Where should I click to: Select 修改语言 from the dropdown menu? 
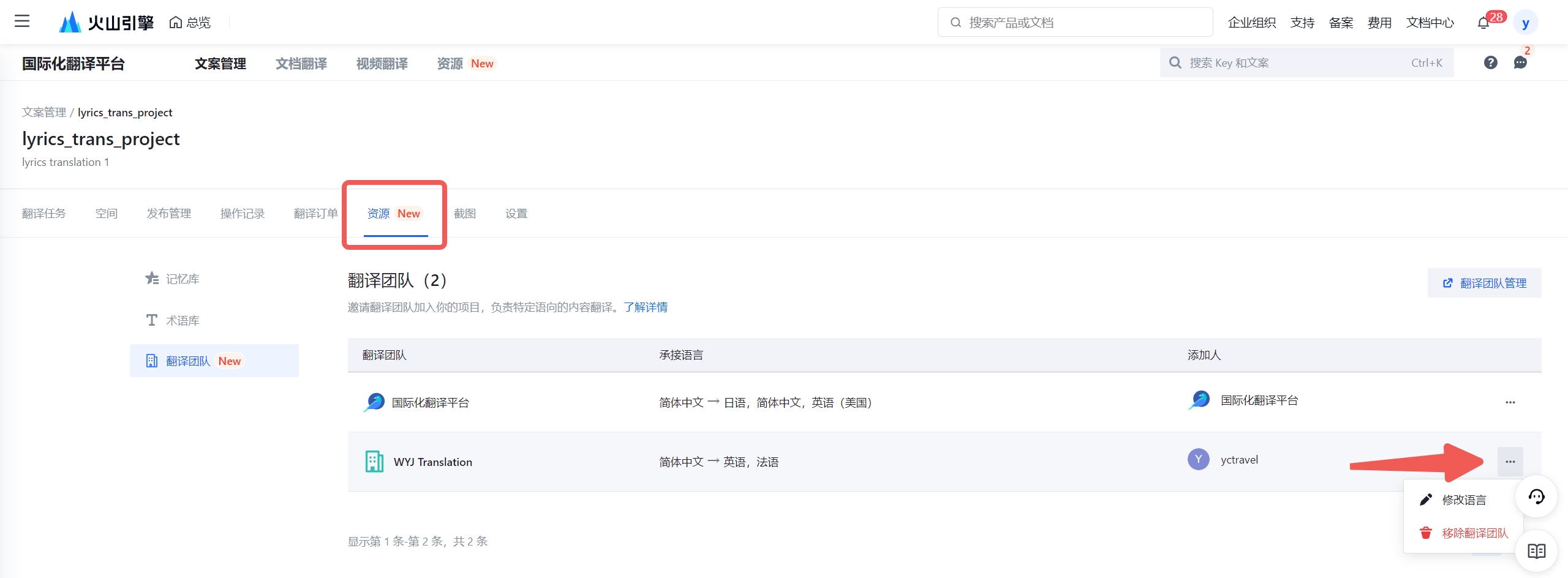pos(1463,500)
